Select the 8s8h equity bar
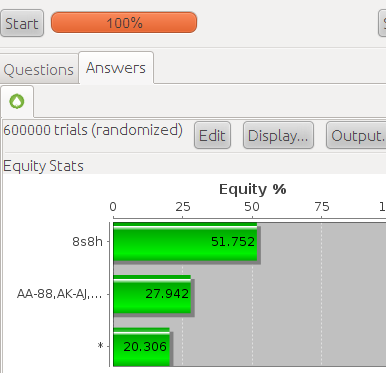Image resolution: width=386 pixels, height=373 pixels. click(x=185, y=242)
